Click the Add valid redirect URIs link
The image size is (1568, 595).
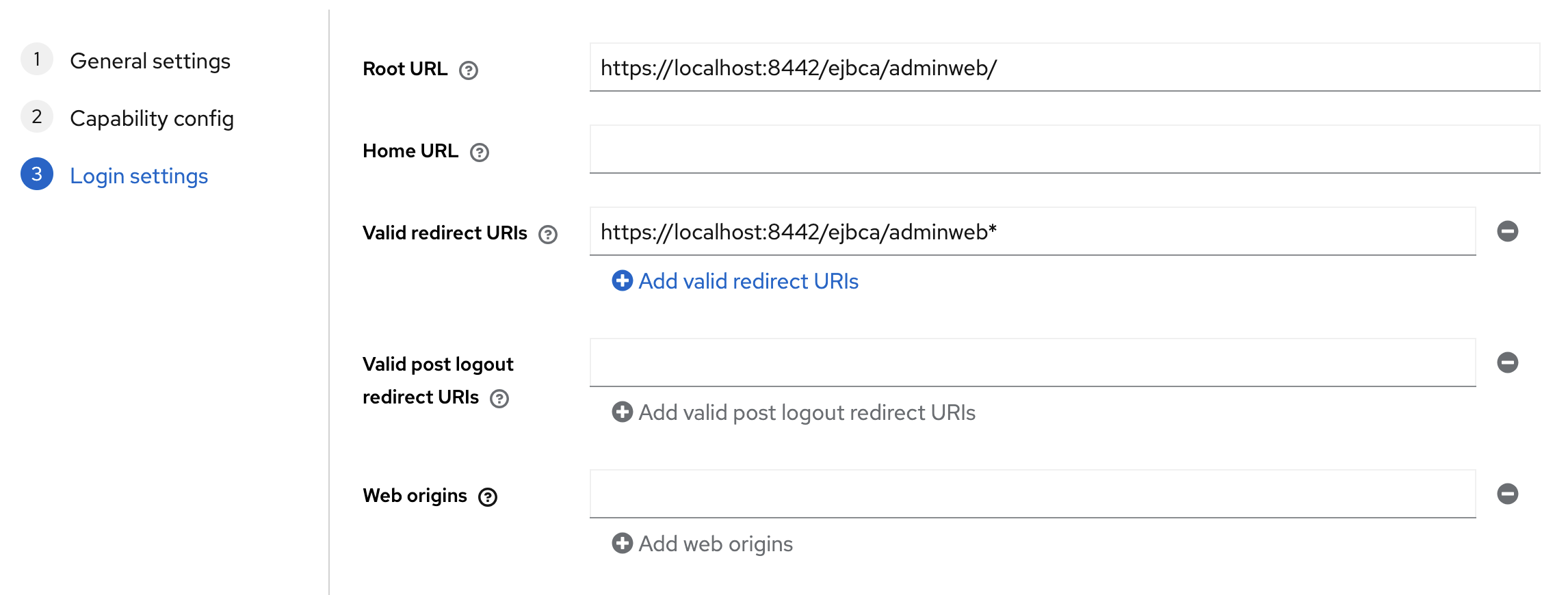point(748,281)
